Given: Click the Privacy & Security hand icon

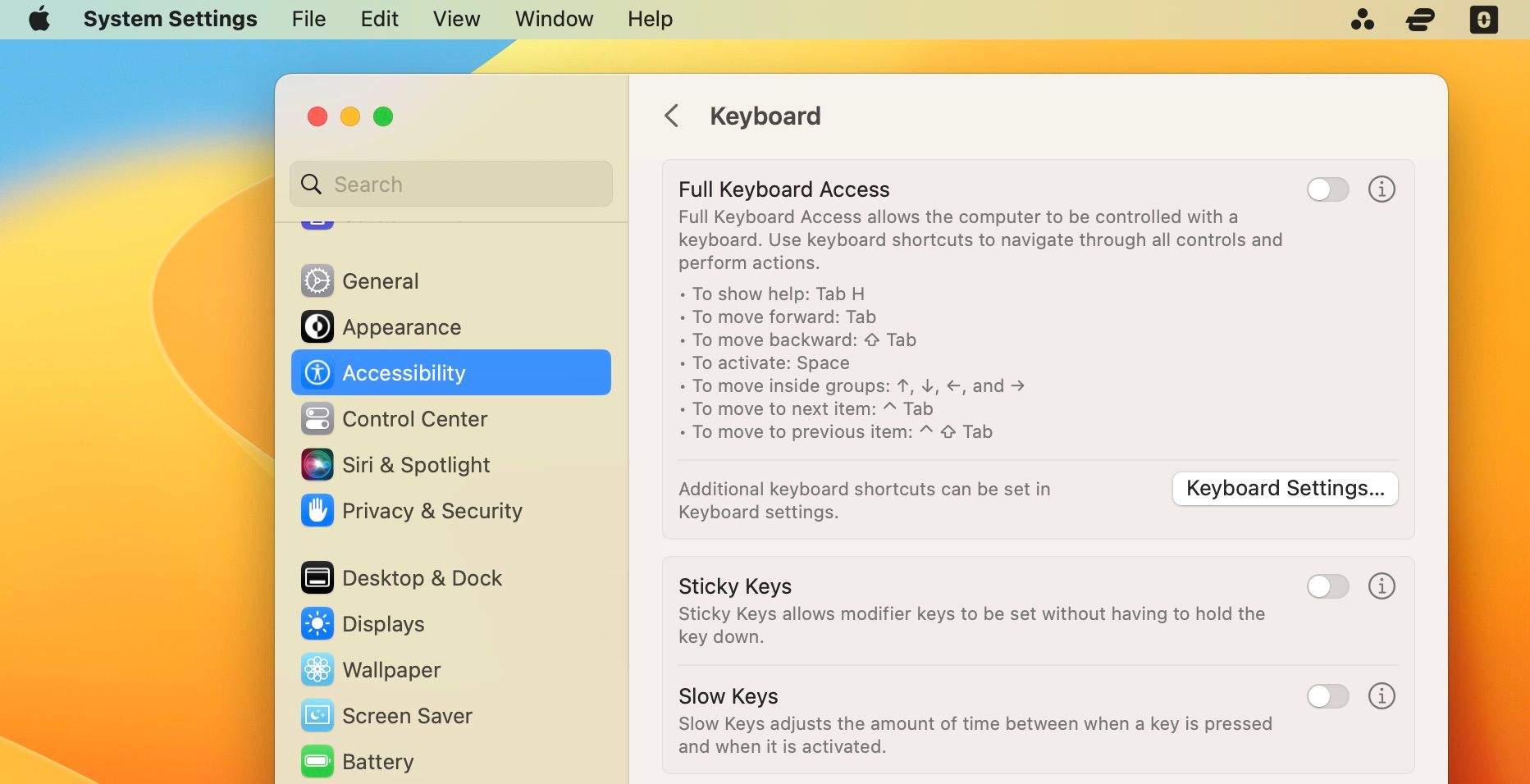Looking at the screenshot, I should (317, 511).
